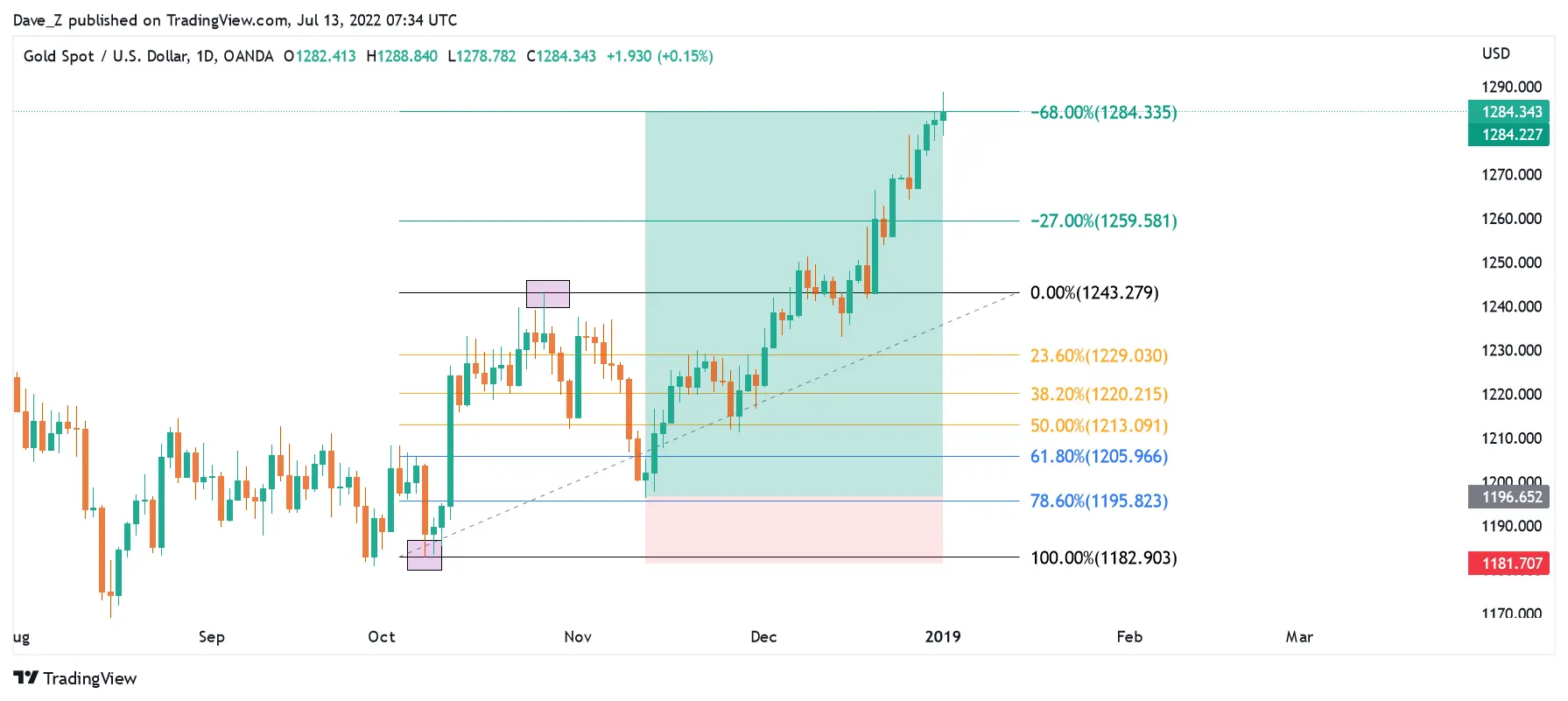
Task: Select the 61.80%(1205.966) retracement label
Action: [1099, 456]
